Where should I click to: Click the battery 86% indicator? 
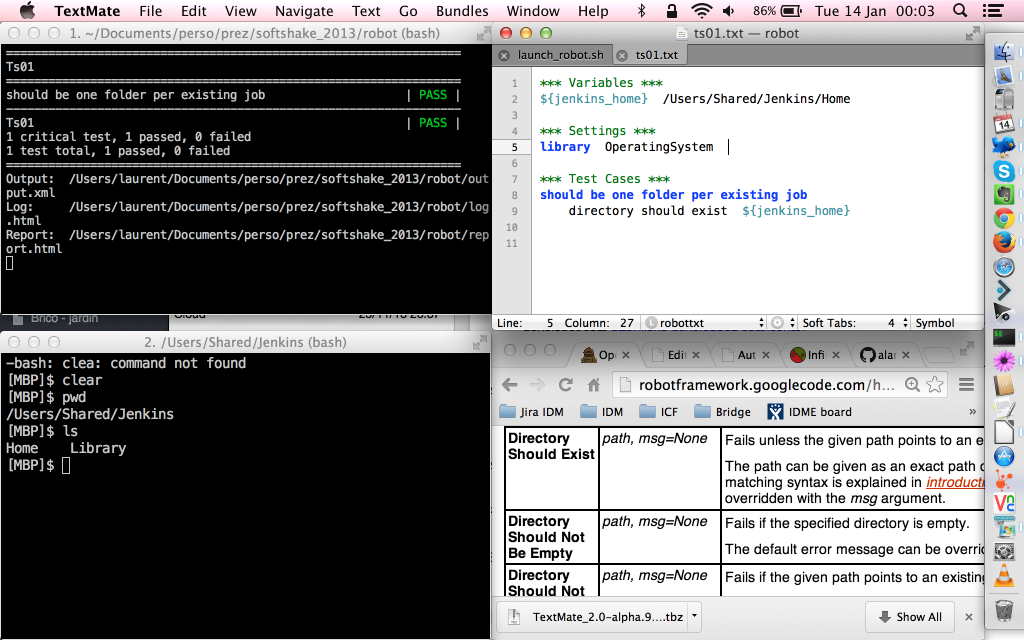[777, 10]
